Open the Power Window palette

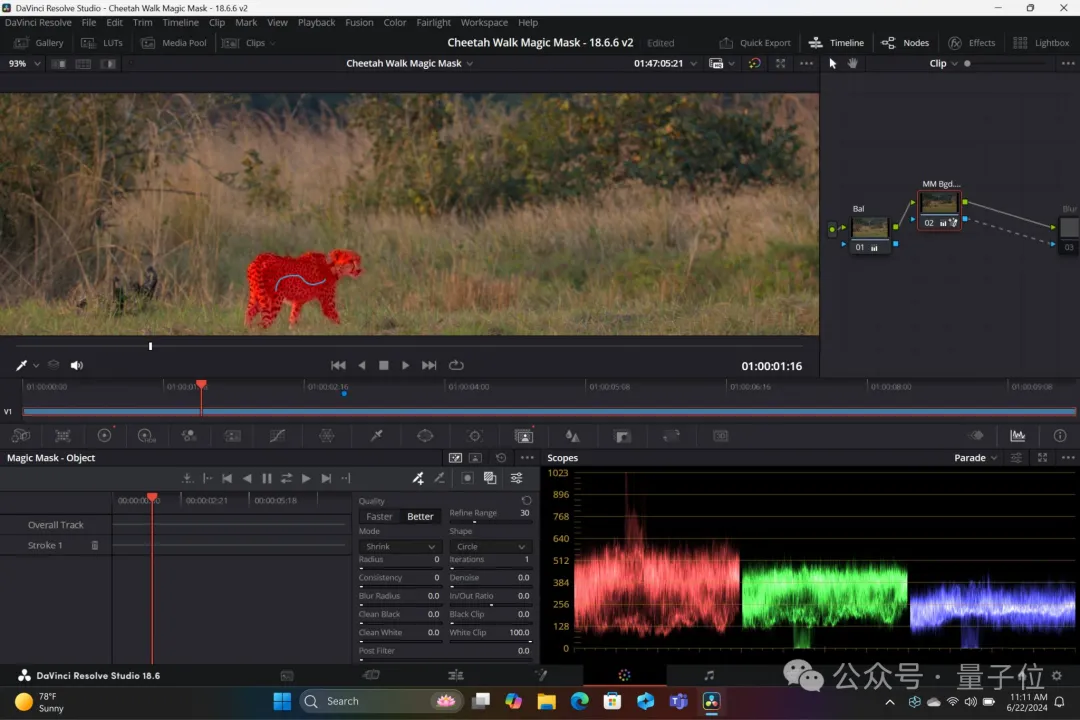(425, 436)
